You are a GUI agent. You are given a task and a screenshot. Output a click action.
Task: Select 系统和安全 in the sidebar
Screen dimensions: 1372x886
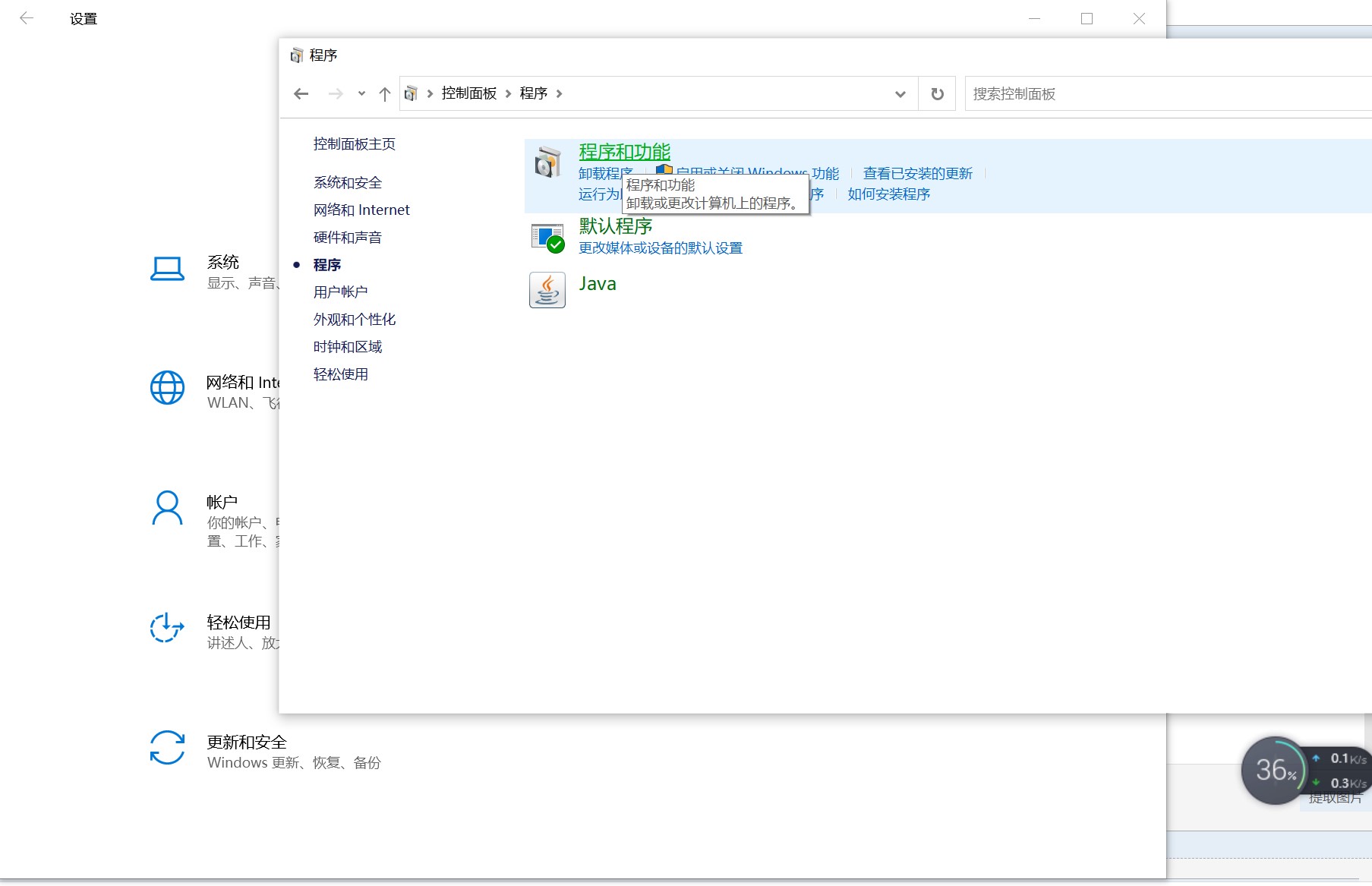click(348, 183)
